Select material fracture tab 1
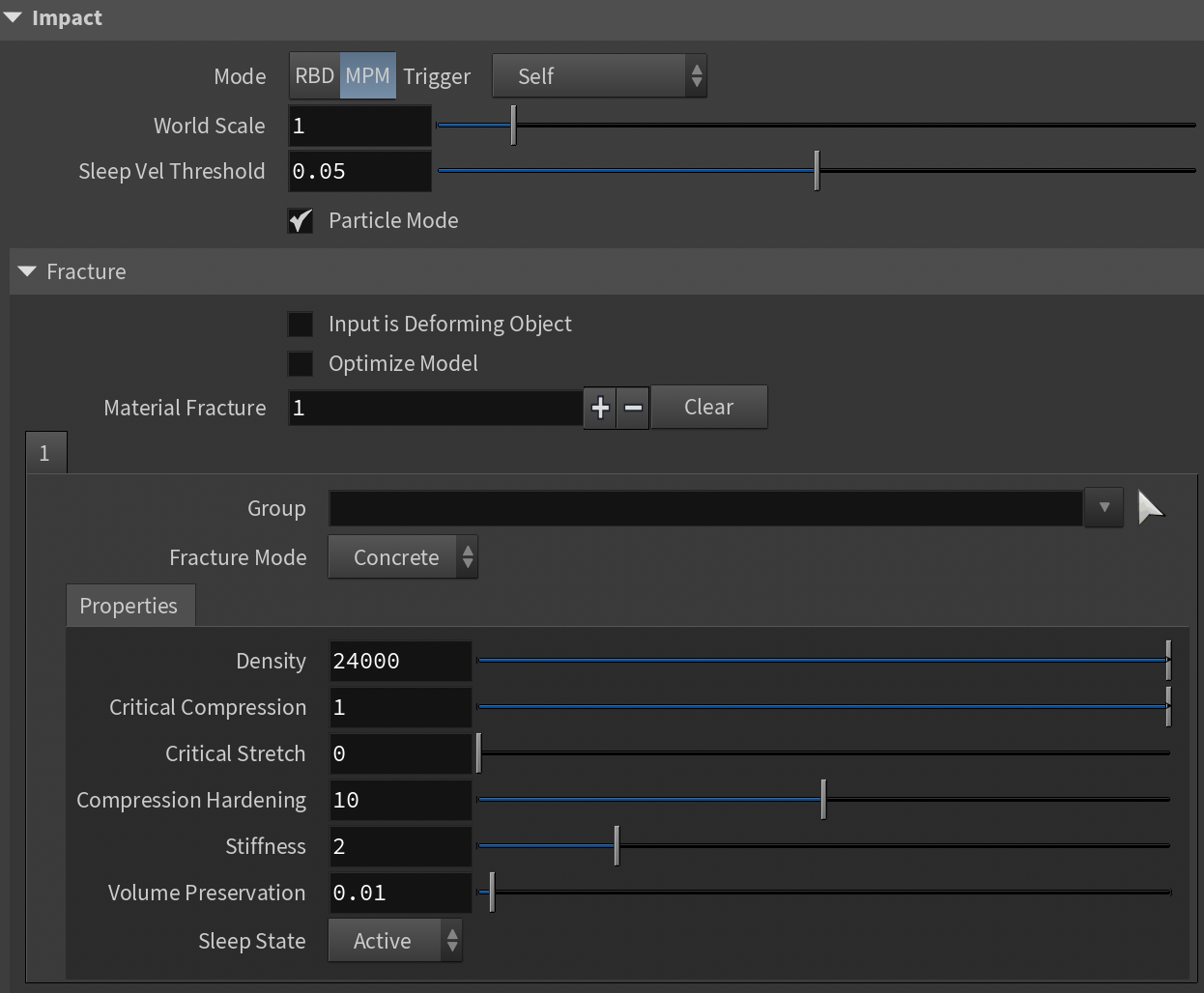This screenshot has height=993, width=1204. pos(45,453)
